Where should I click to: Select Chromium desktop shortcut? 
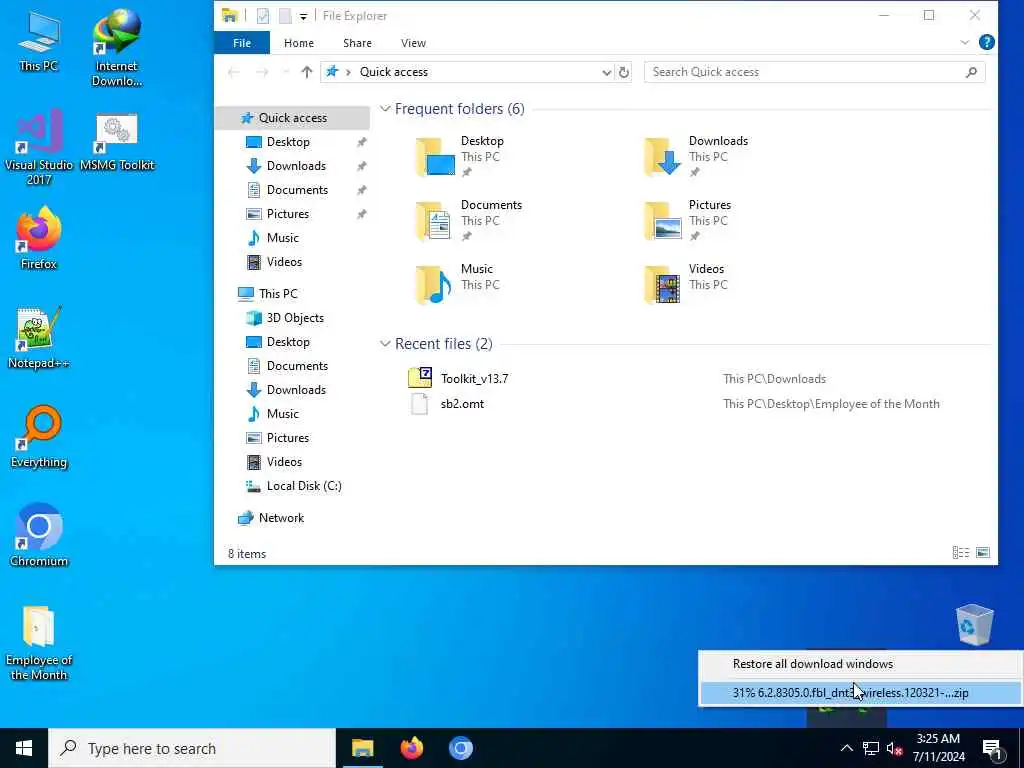click(39, 536)
